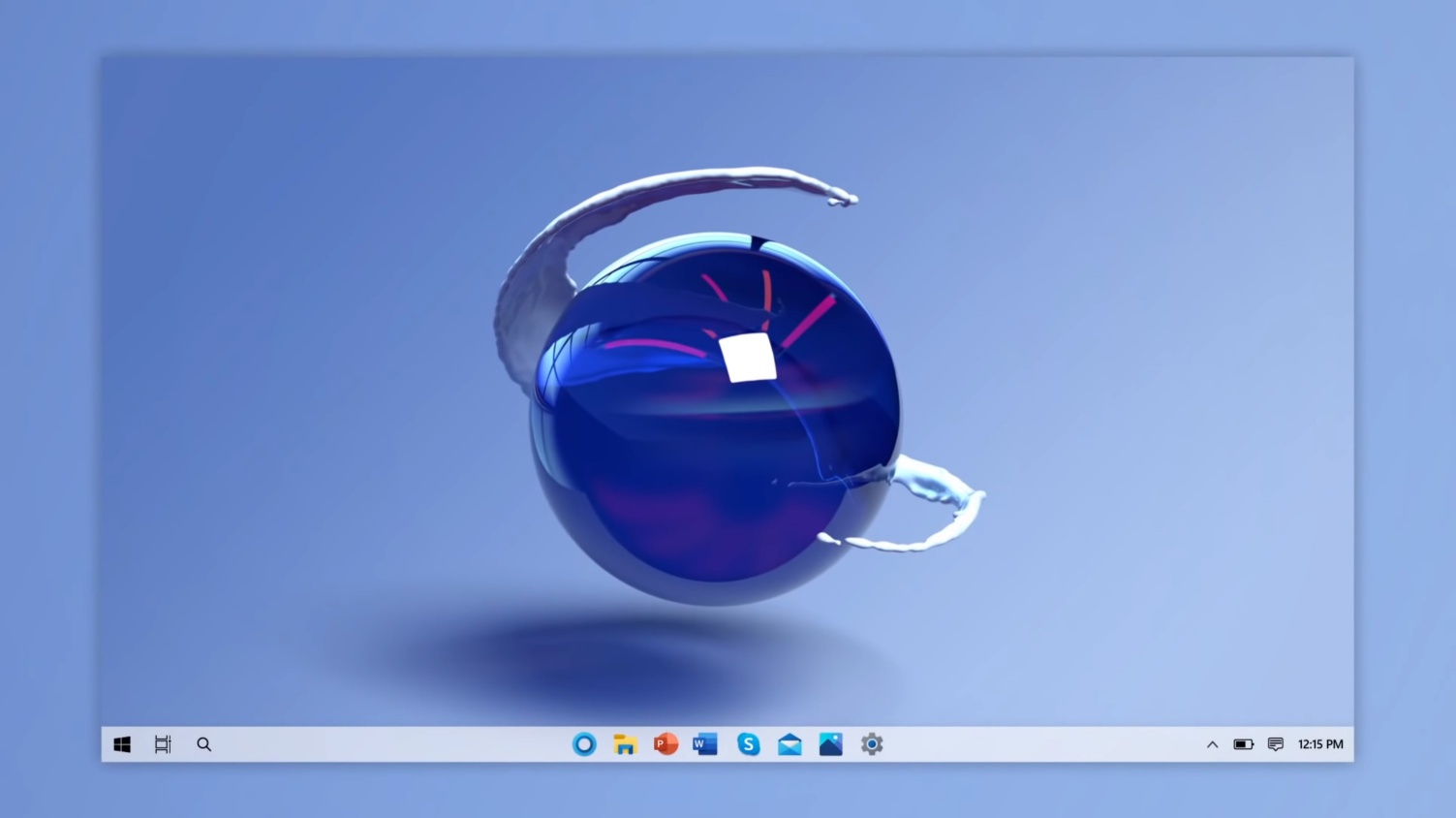The height and width of the screenshot is (818, 1456).
Task: Click the magnifier search icon
Action: [204, 744]
